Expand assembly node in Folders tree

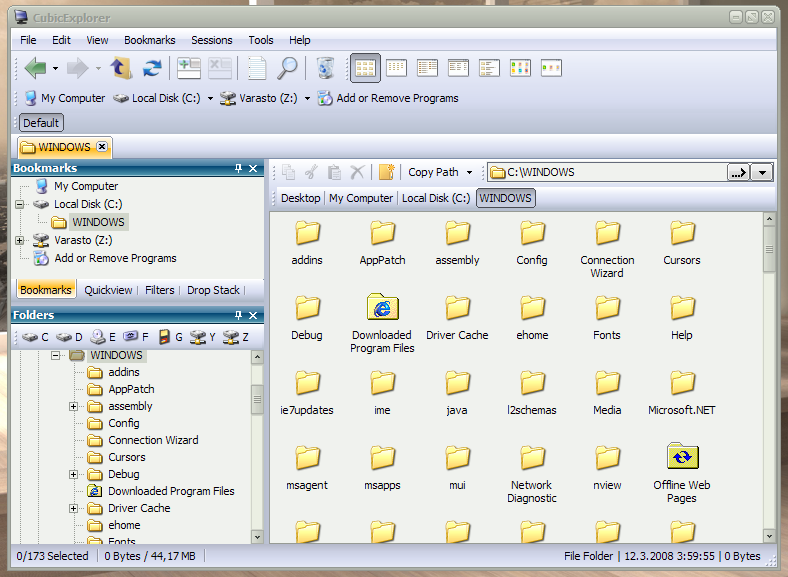click(73, 406)
